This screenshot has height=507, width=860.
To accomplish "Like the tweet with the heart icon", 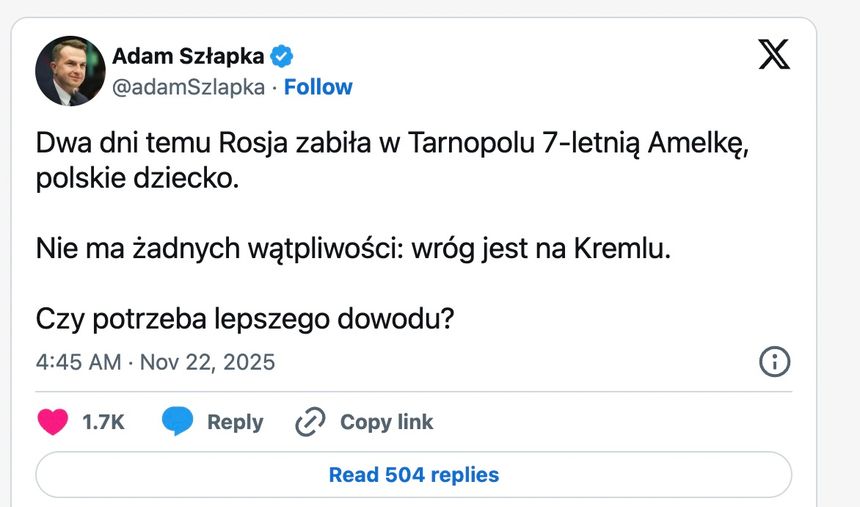I will pos(53,422).
